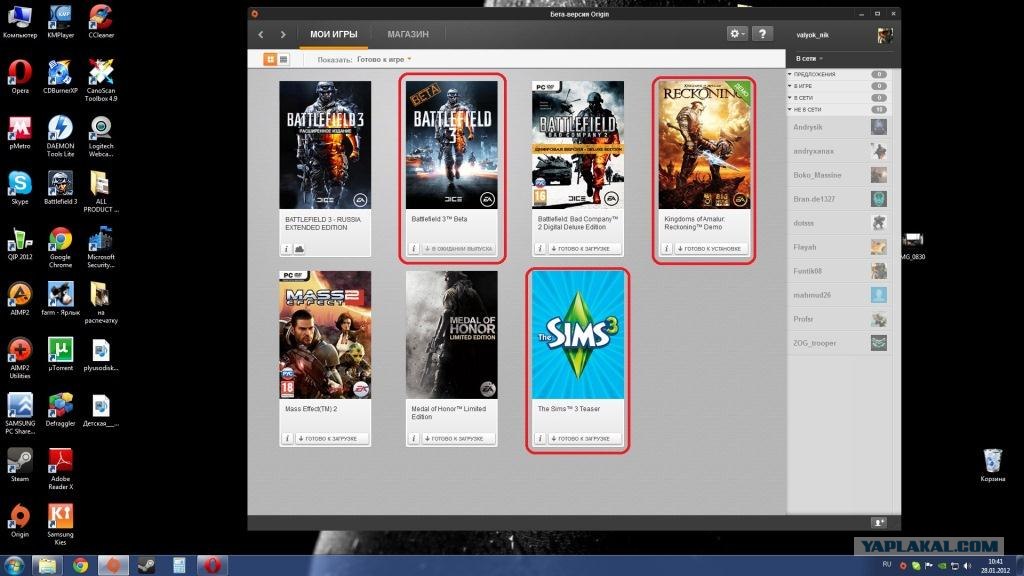Select friend dotsss in the list

[839, 223]
